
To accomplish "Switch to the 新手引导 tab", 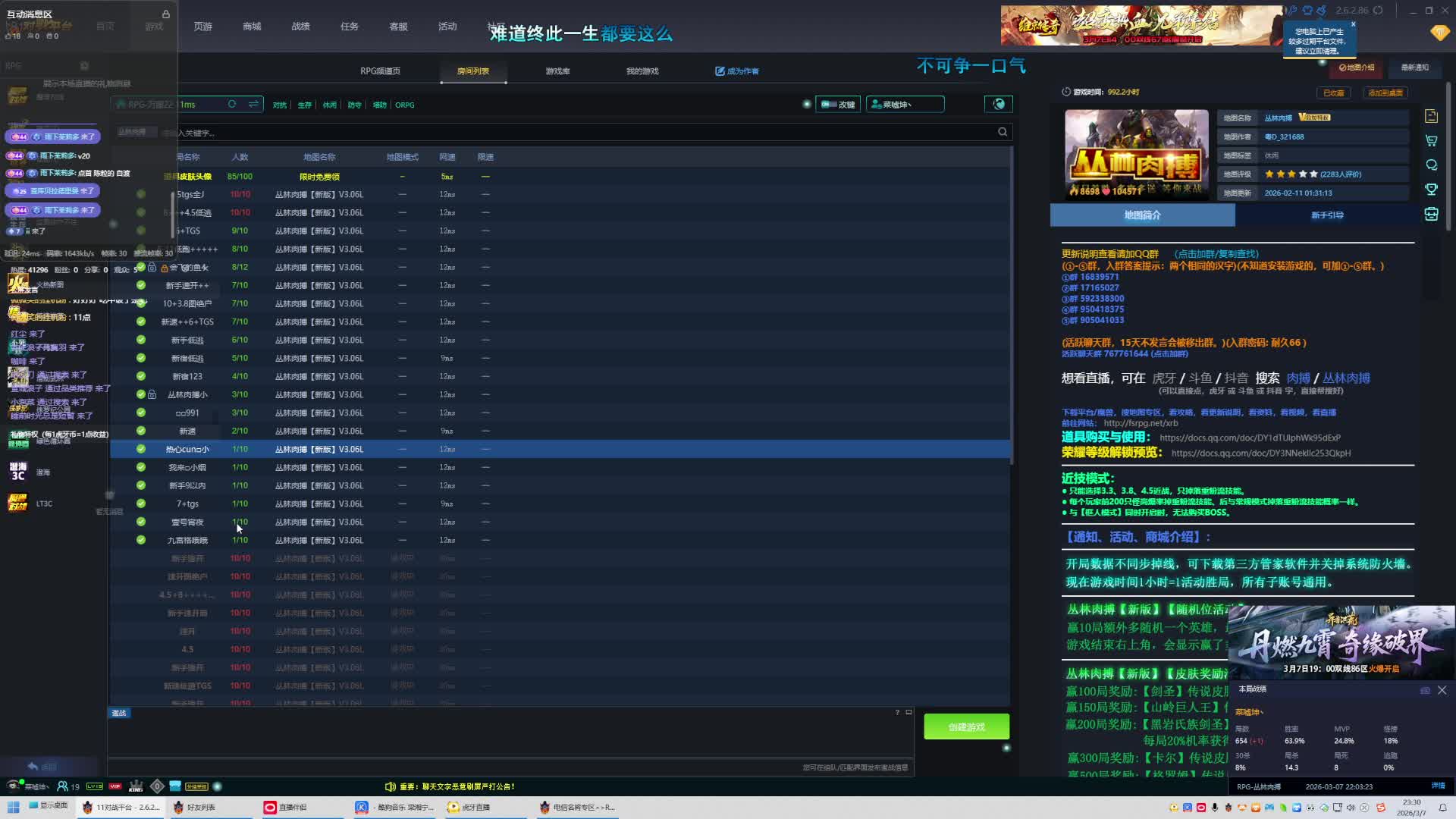I will (1327, 215).
